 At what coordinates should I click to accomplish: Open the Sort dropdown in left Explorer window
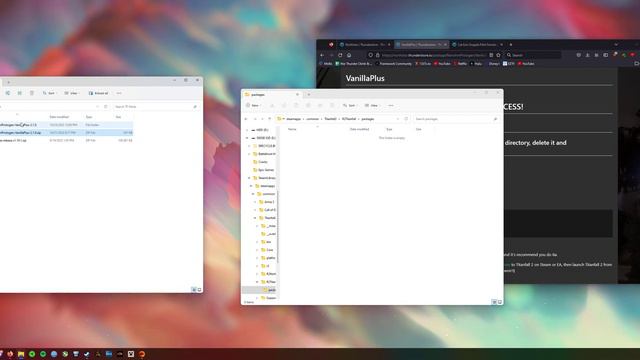pos(49,93)
